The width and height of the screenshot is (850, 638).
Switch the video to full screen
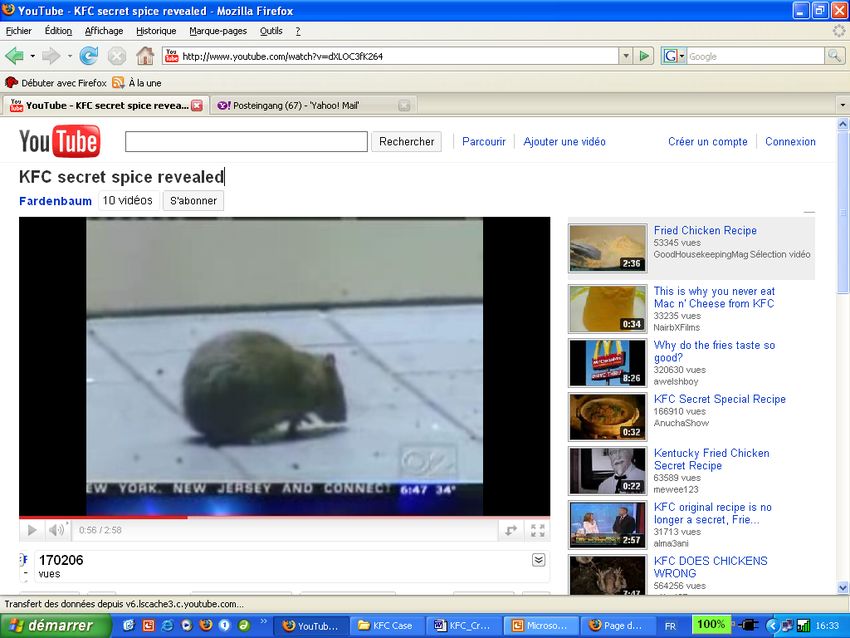point(537,530)
